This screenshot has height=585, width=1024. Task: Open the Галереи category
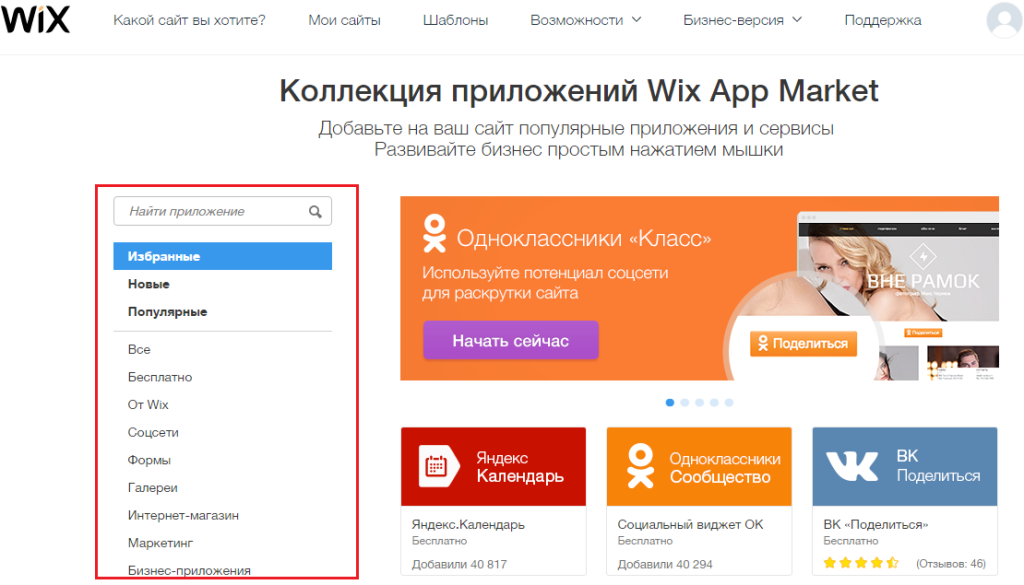tap(153, 488)
